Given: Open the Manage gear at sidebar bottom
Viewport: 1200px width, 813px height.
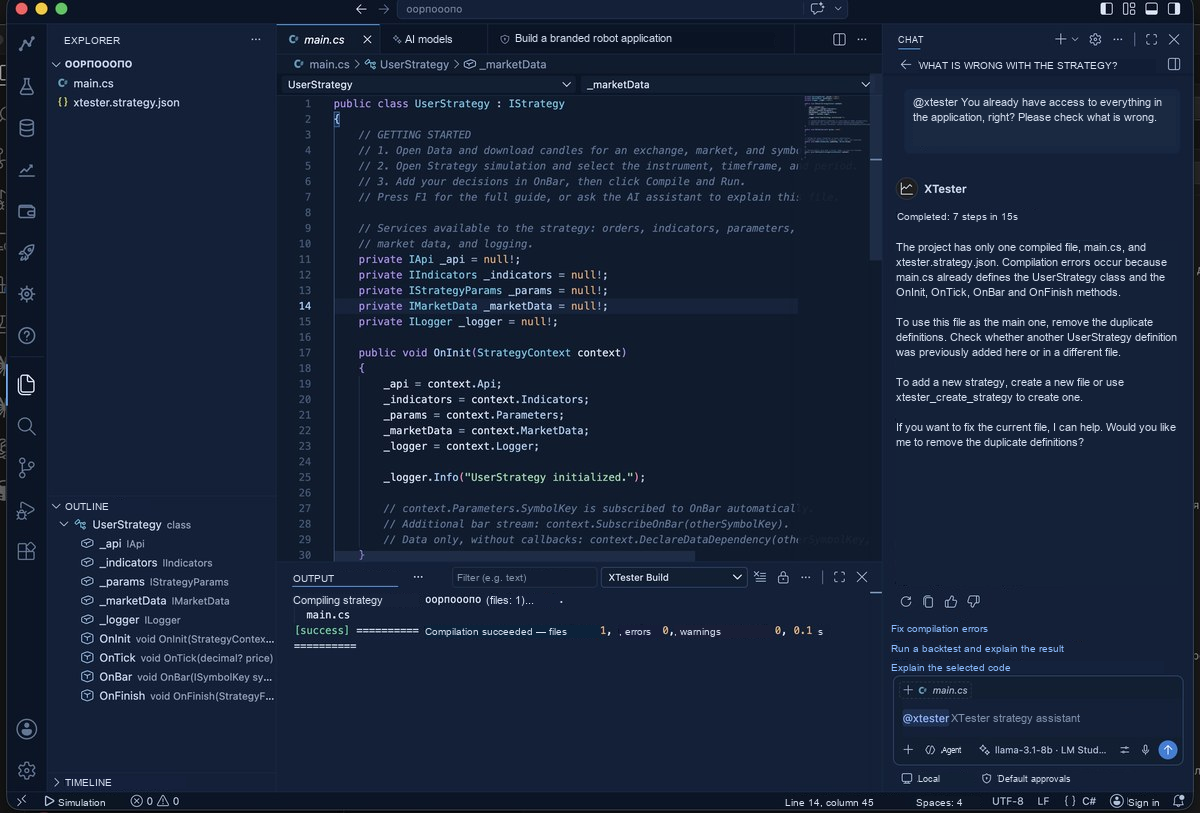Looking at the screenshot, I should (x=27, y=770).
